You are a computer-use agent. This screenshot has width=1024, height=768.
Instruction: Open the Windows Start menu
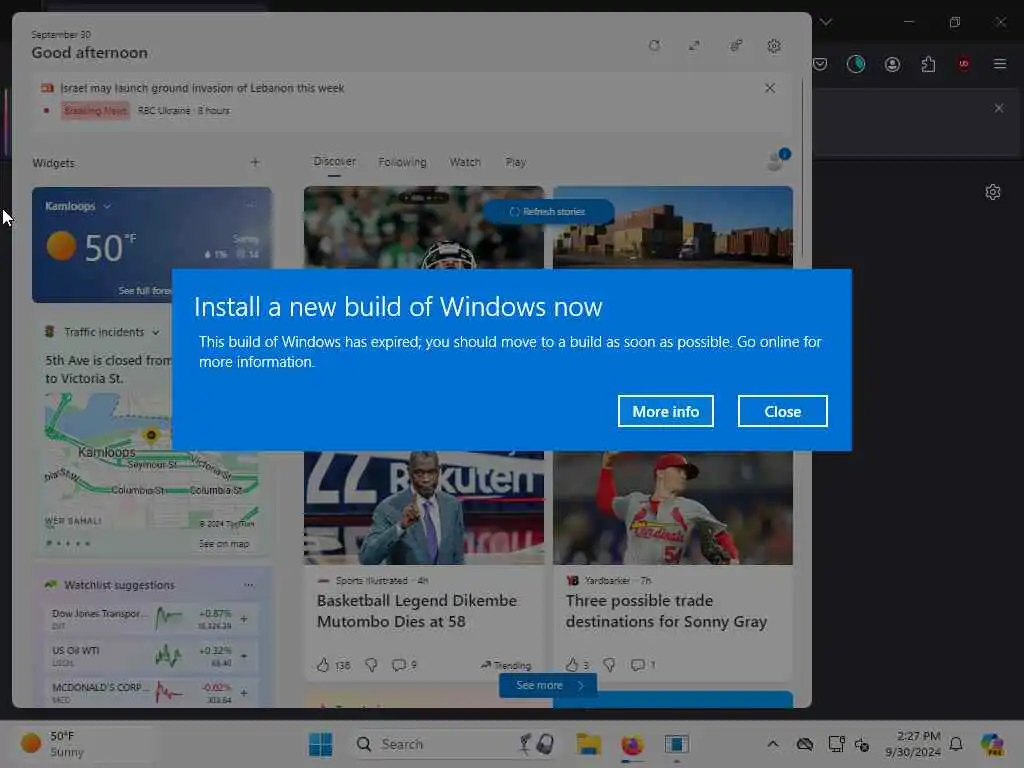[321, 744]
